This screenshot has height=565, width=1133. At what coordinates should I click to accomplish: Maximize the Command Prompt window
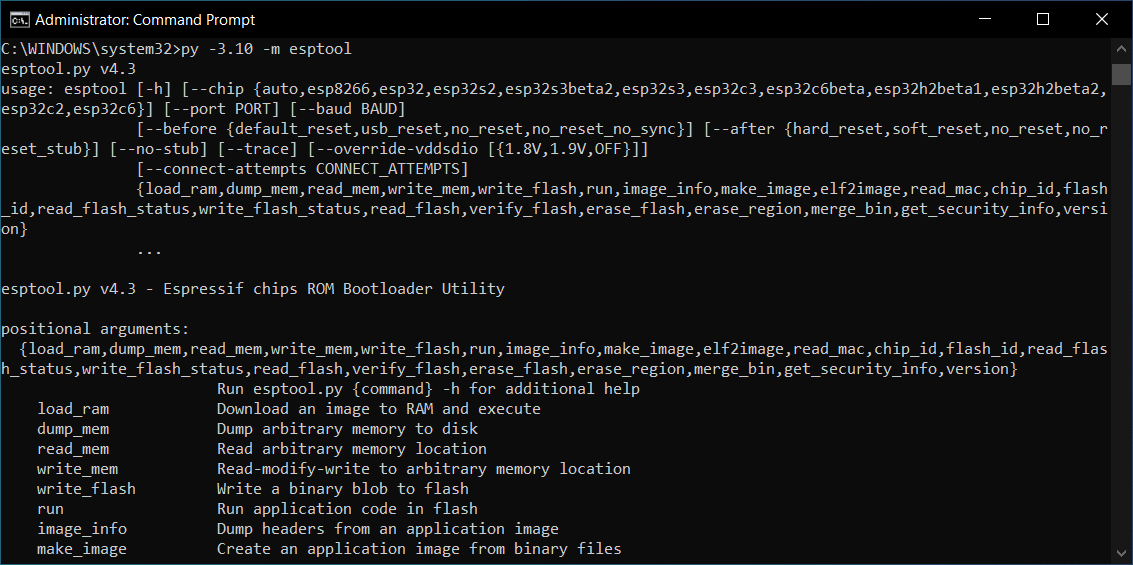(x=1043, y=19)
